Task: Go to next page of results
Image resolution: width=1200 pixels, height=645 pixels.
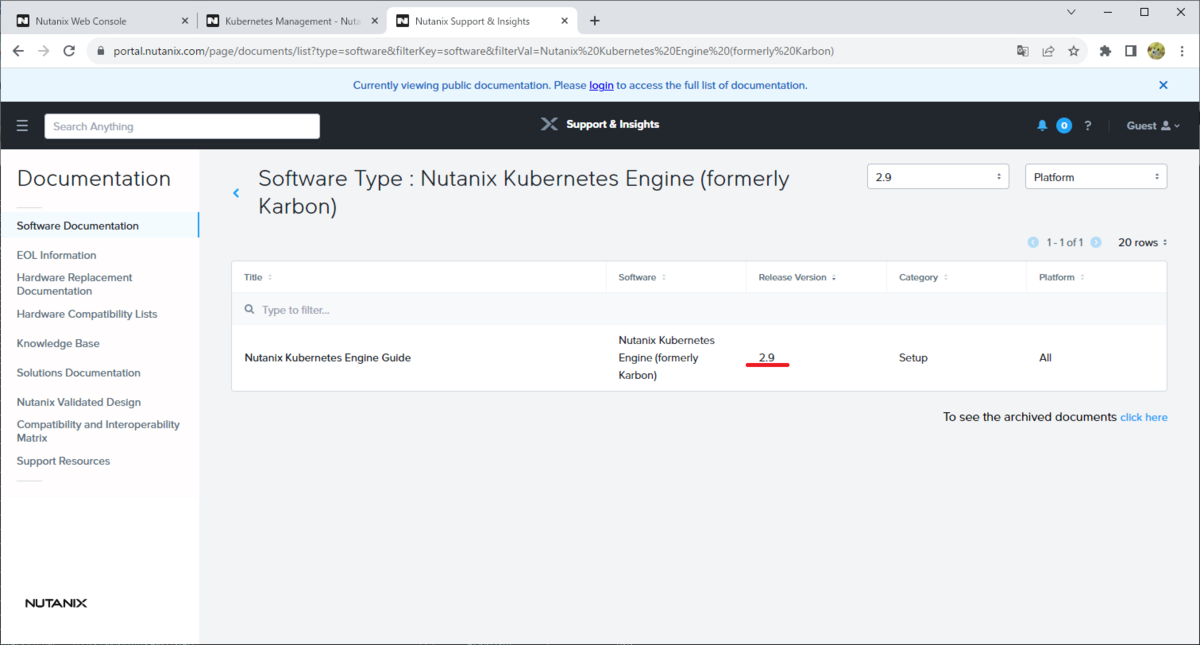Action: [1096, 243]
